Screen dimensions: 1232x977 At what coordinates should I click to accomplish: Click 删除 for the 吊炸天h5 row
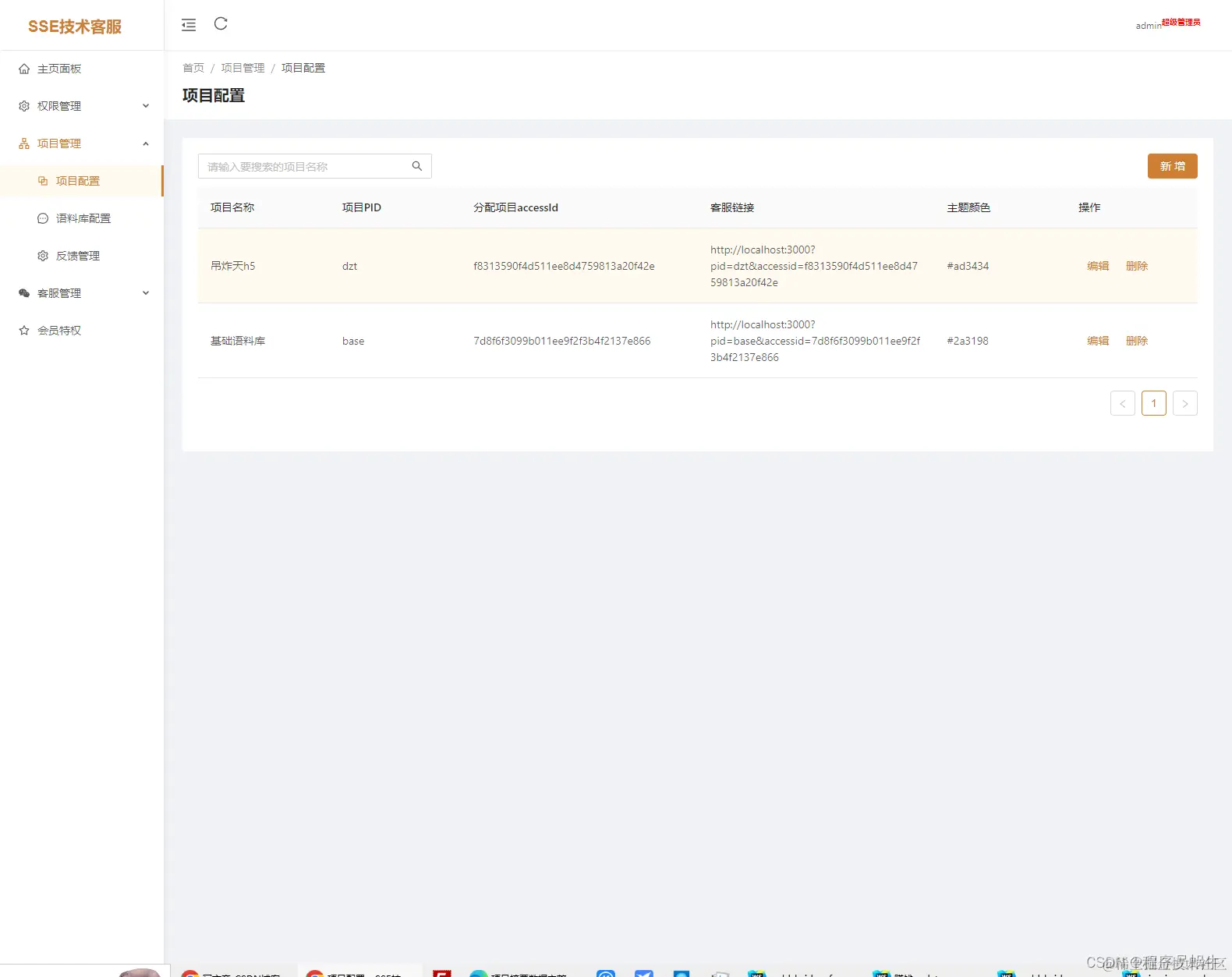[x=1137, y=266]
